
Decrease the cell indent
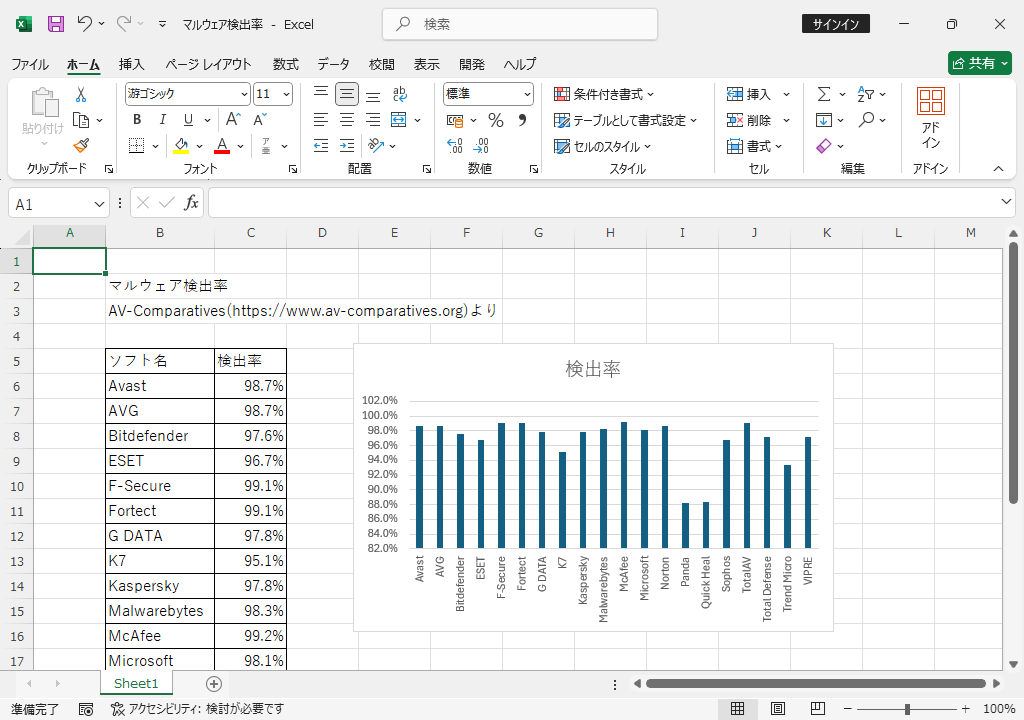(x=321, y=146)
